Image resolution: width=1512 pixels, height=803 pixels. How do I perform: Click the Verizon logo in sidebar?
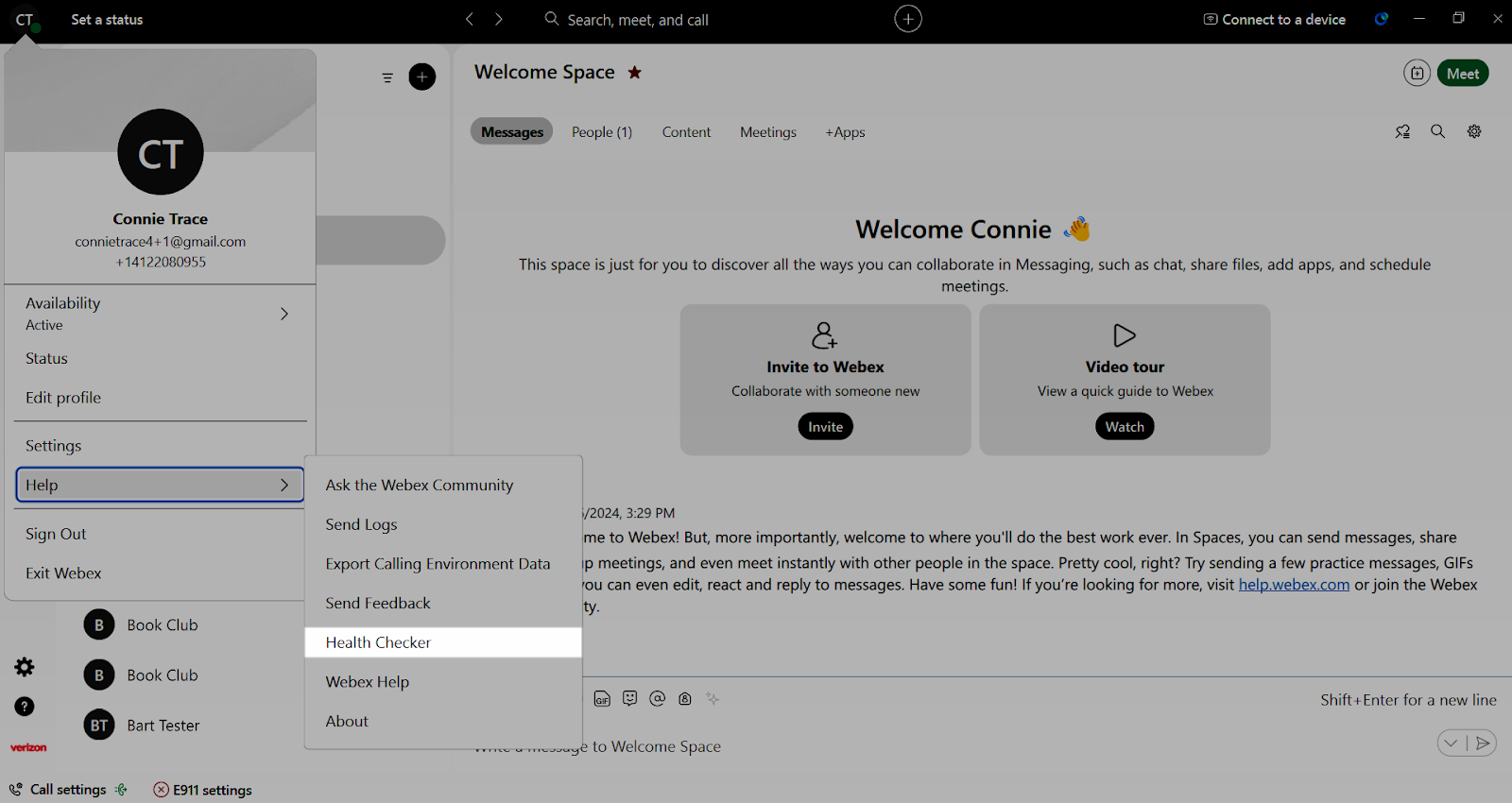[28, 747]
